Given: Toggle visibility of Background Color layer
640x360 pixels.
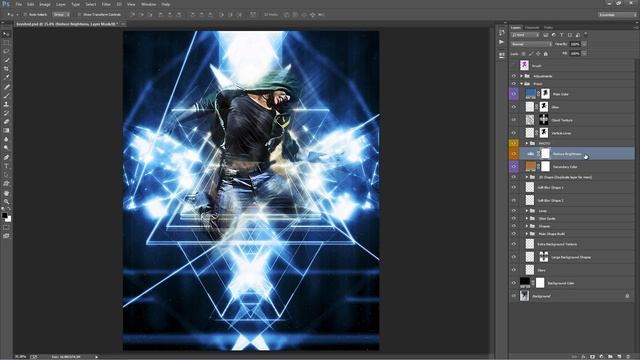Looking at the screenshot, I should [514, 283].
